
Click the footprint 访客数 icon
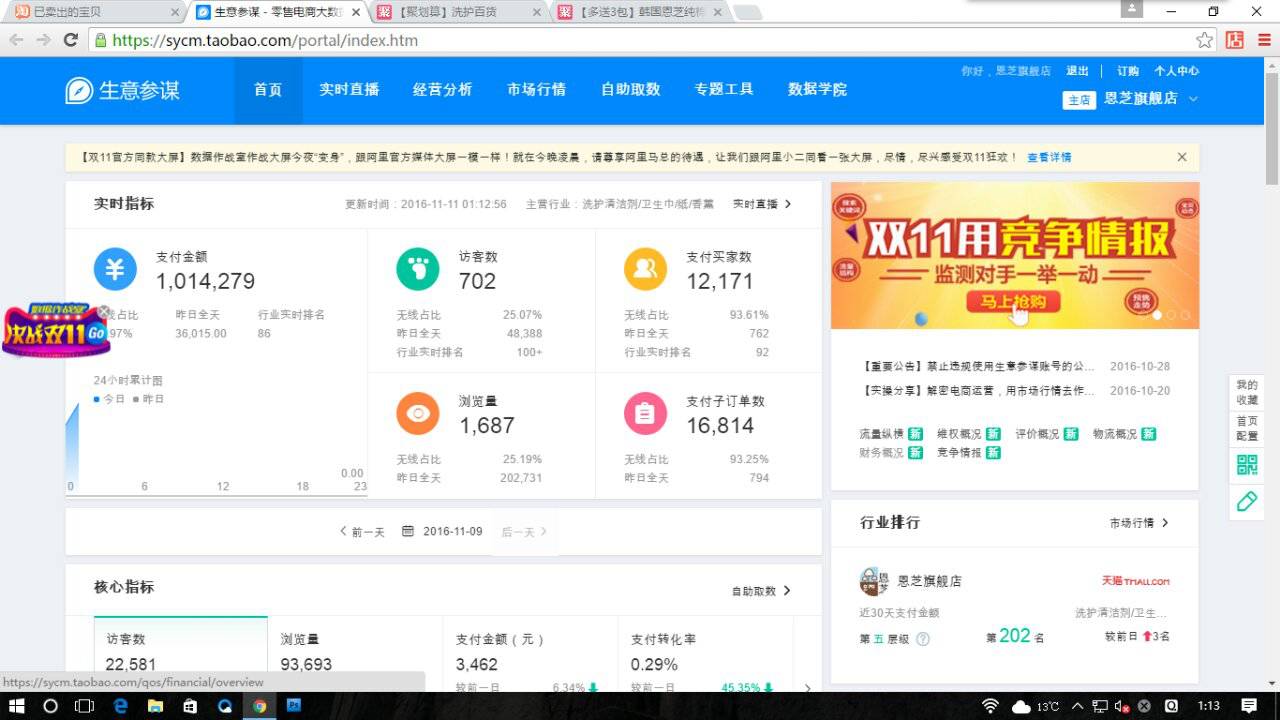click(x=417, y=269)
